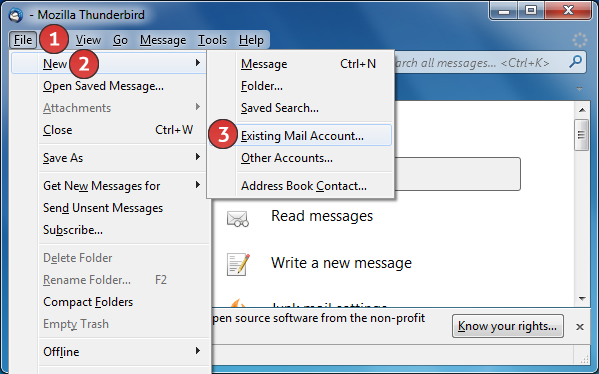Choose Other Accounts…
Image resolution: width=599 pixels, height=374 pixels.
pyautogui.click(x=300, y=158)
